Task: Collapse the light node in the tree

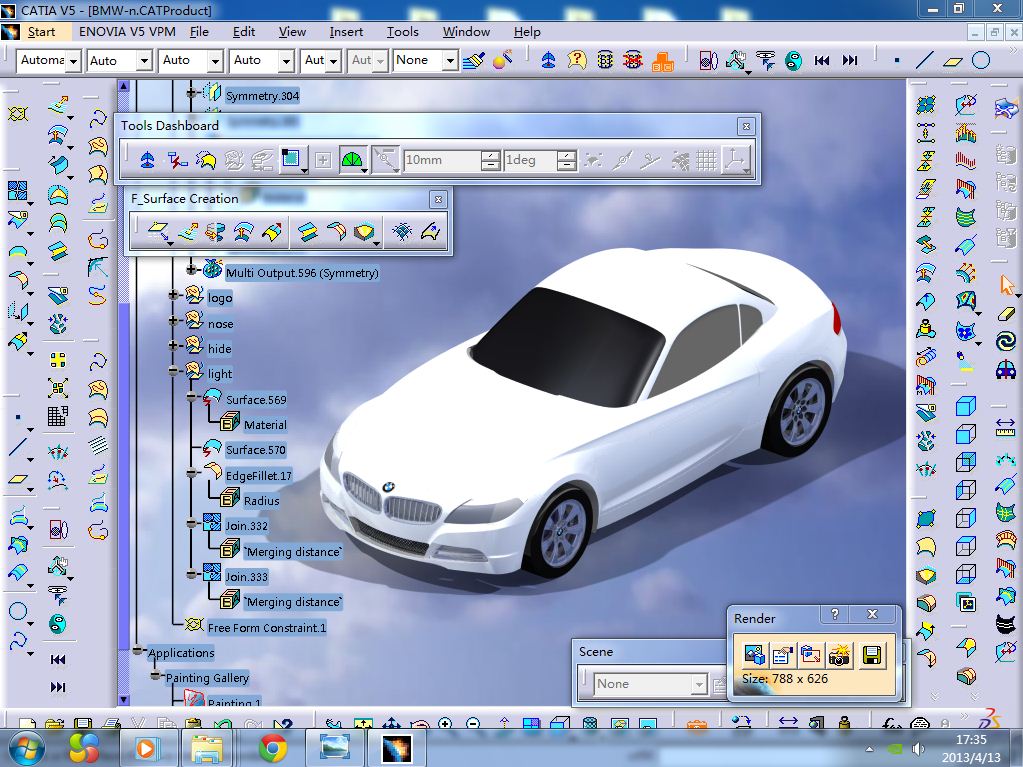Action: pos(174,371)
